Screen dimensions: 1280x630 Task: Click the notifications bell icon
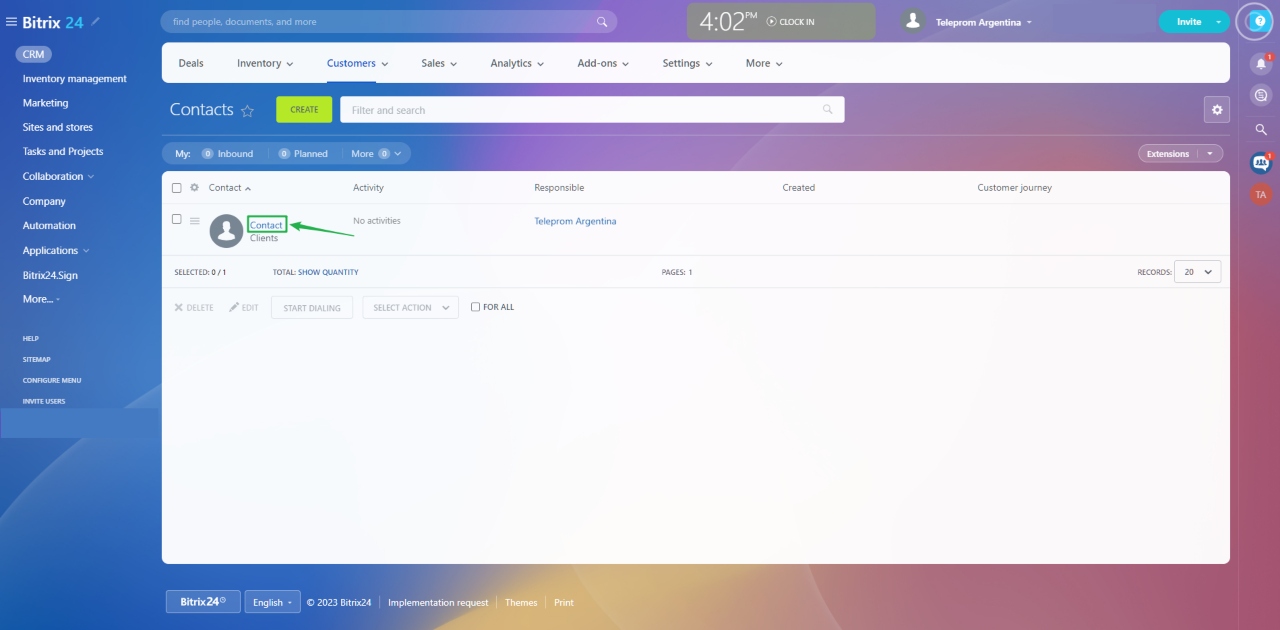click(x=1261, y=63)
